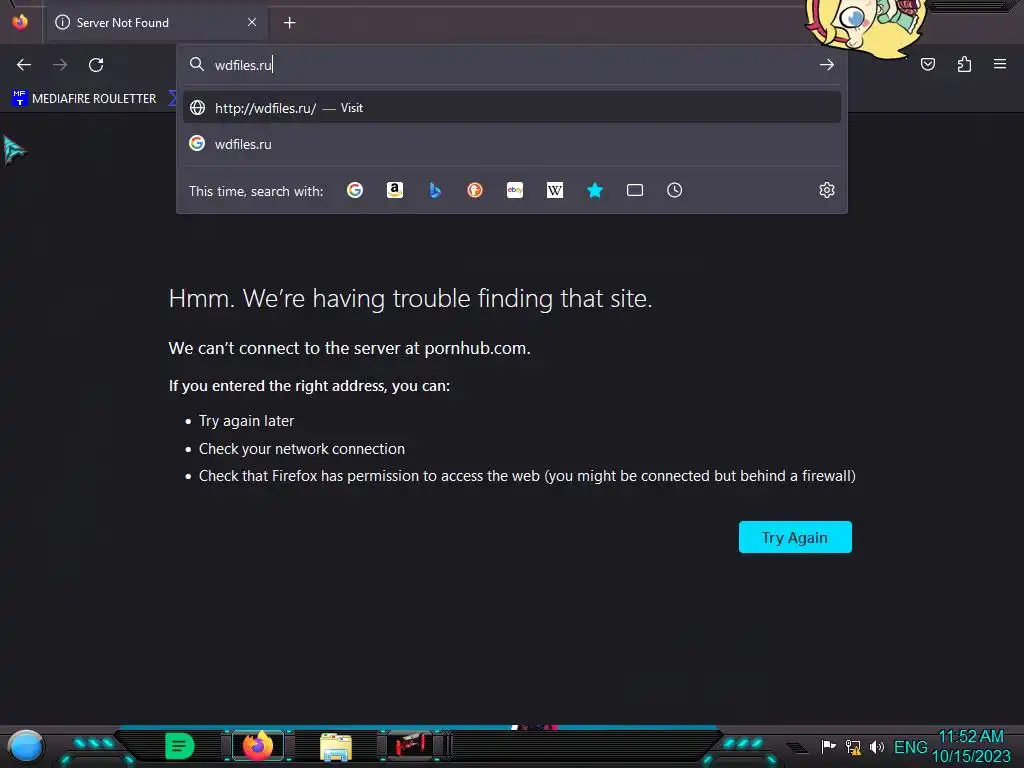Click the forward navigation arrow

60,65
